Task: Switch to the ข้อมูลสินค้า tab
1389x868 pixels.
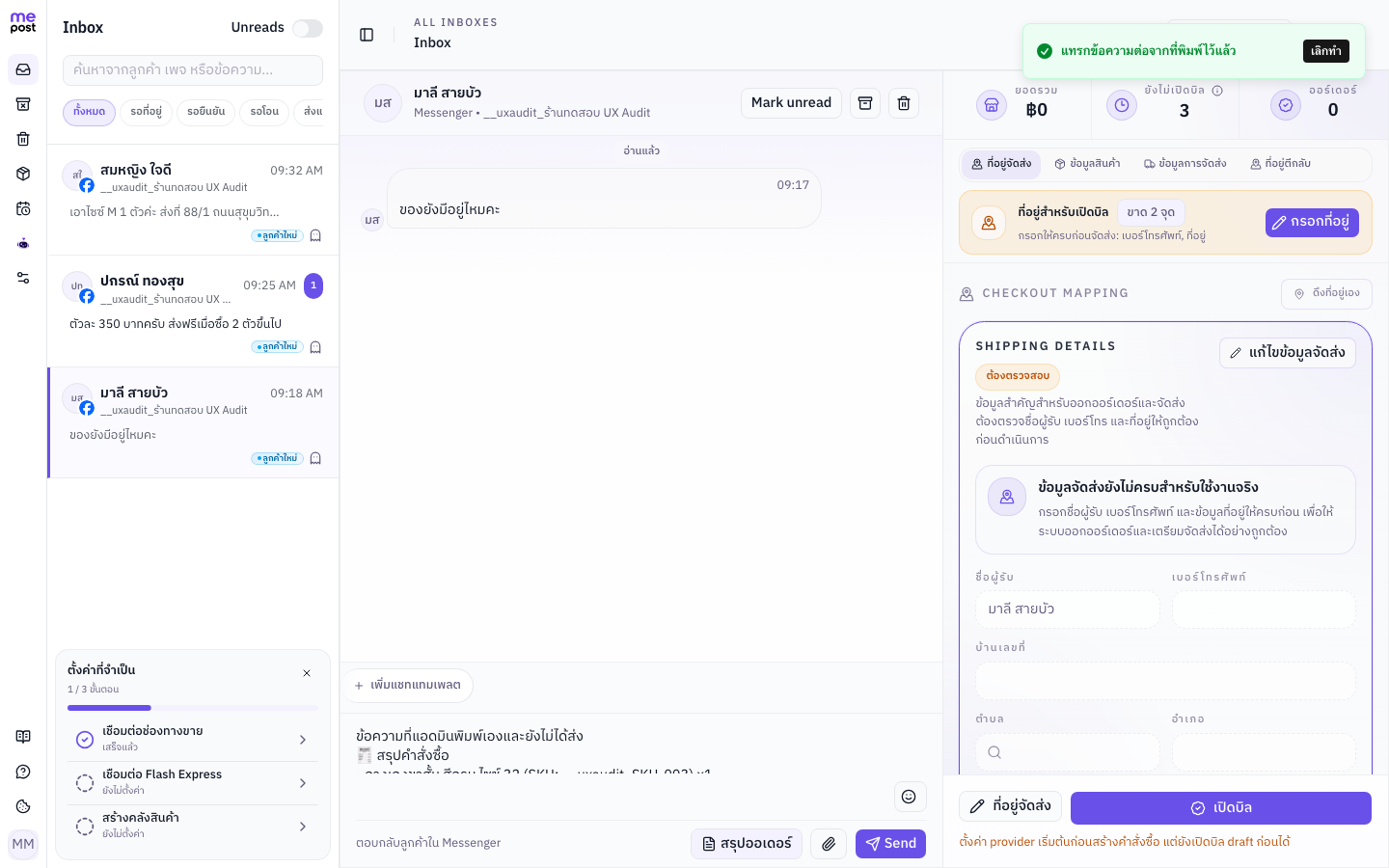Action: pos(1088,164)
